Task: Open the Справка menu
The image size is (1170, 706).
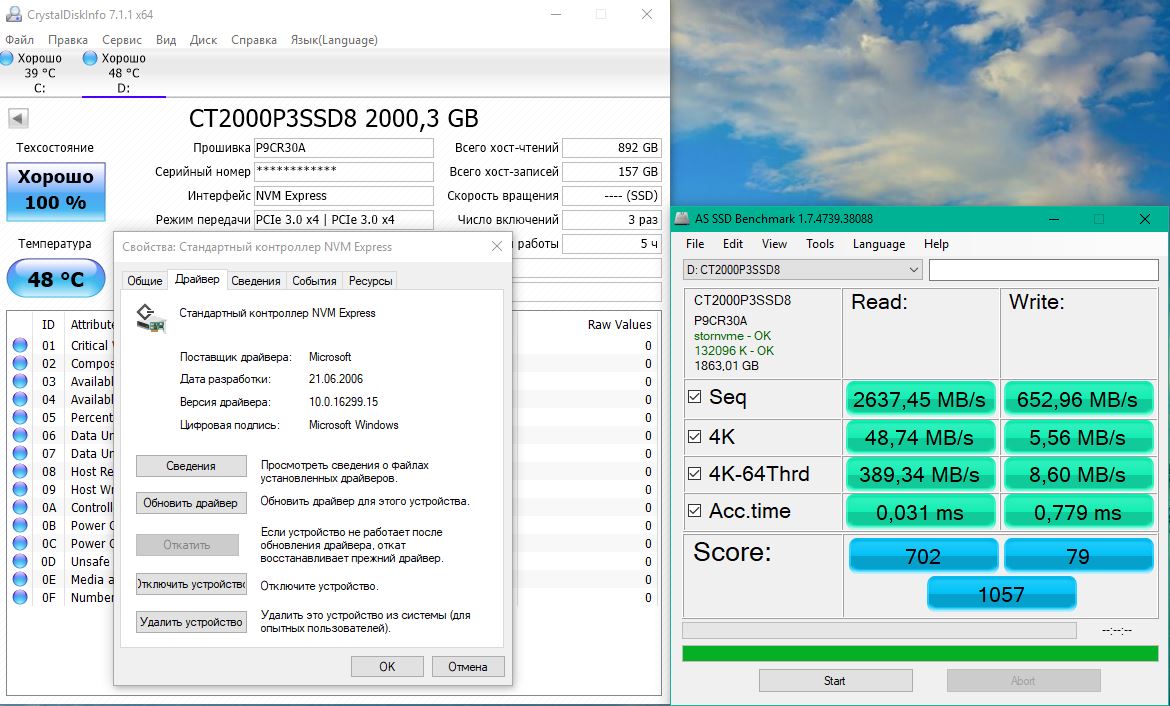Action: click(x=254, y=40)
